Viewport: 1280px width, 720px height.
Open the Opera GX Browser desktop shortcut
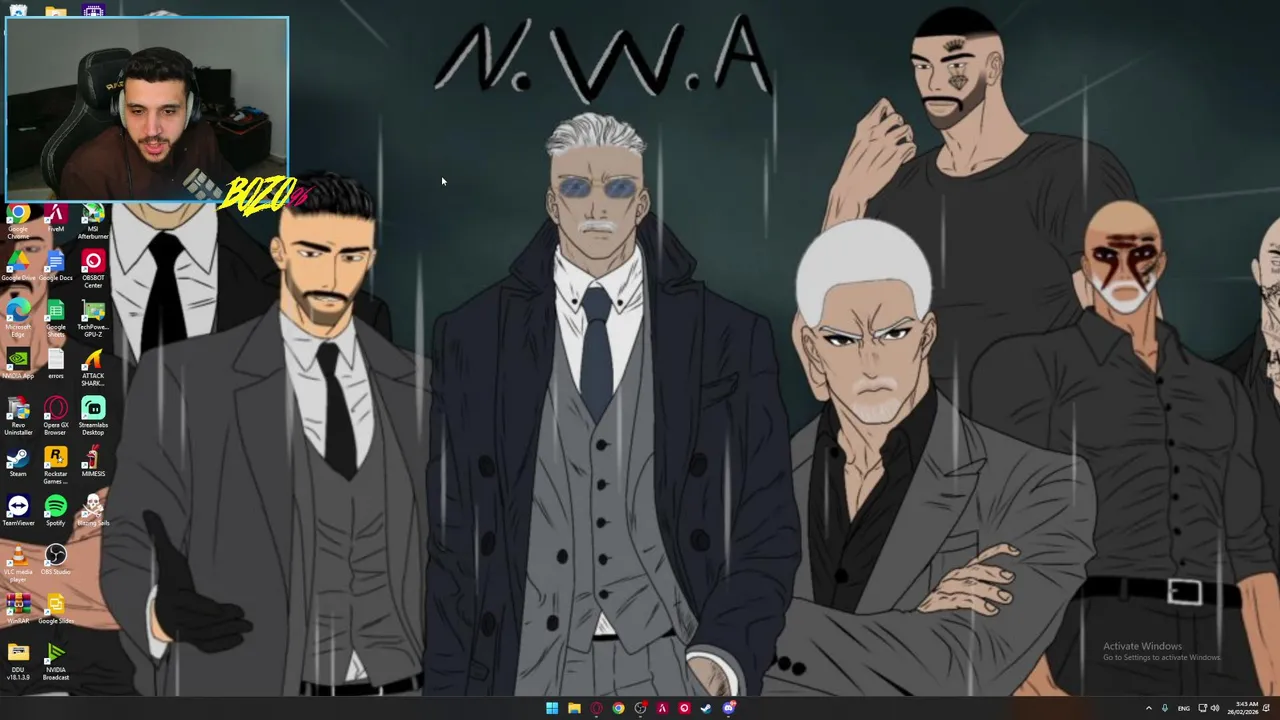(x=56, y=416)
